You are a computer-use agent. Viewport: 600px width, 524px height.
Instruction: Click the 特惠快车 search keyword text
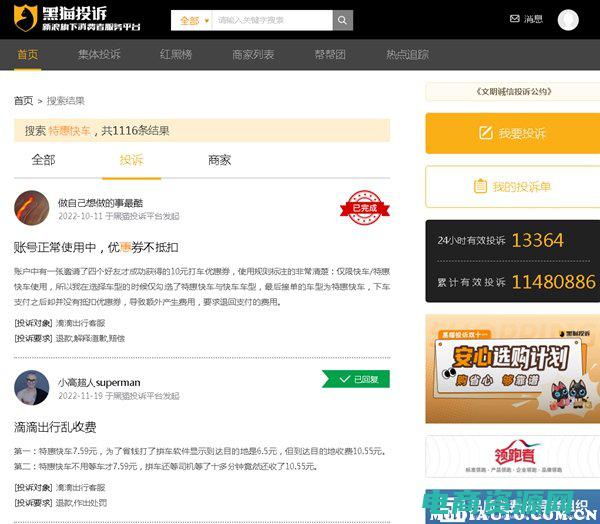pyautogui.click(x=69, y=131)
